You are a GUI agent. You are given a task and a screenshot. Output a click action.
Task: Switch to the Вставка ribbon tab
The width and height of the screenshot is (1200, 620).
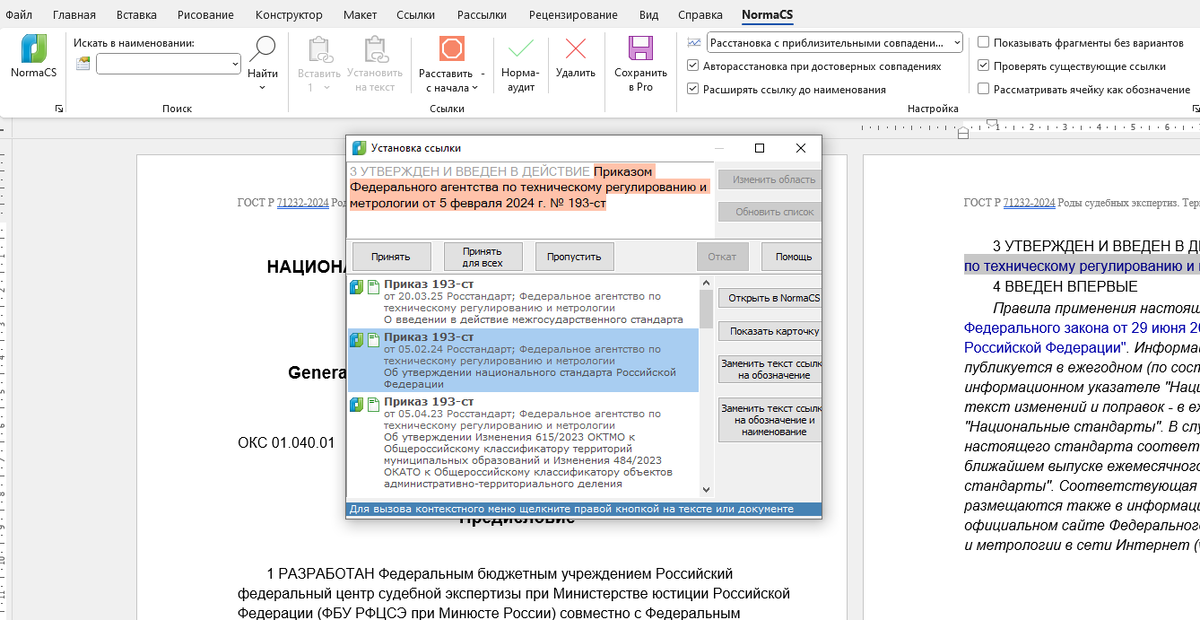136,15
